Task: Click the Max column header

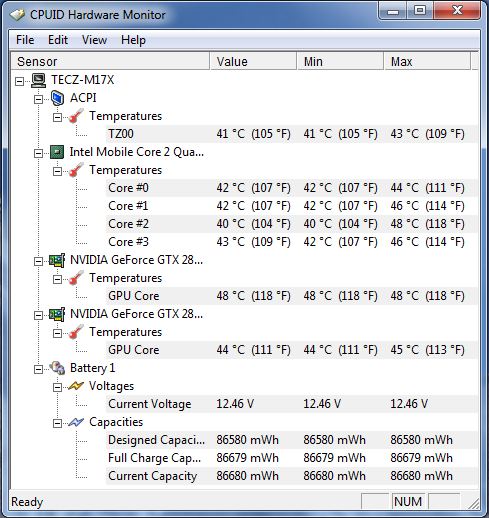Action: click(x=427, y=61)
